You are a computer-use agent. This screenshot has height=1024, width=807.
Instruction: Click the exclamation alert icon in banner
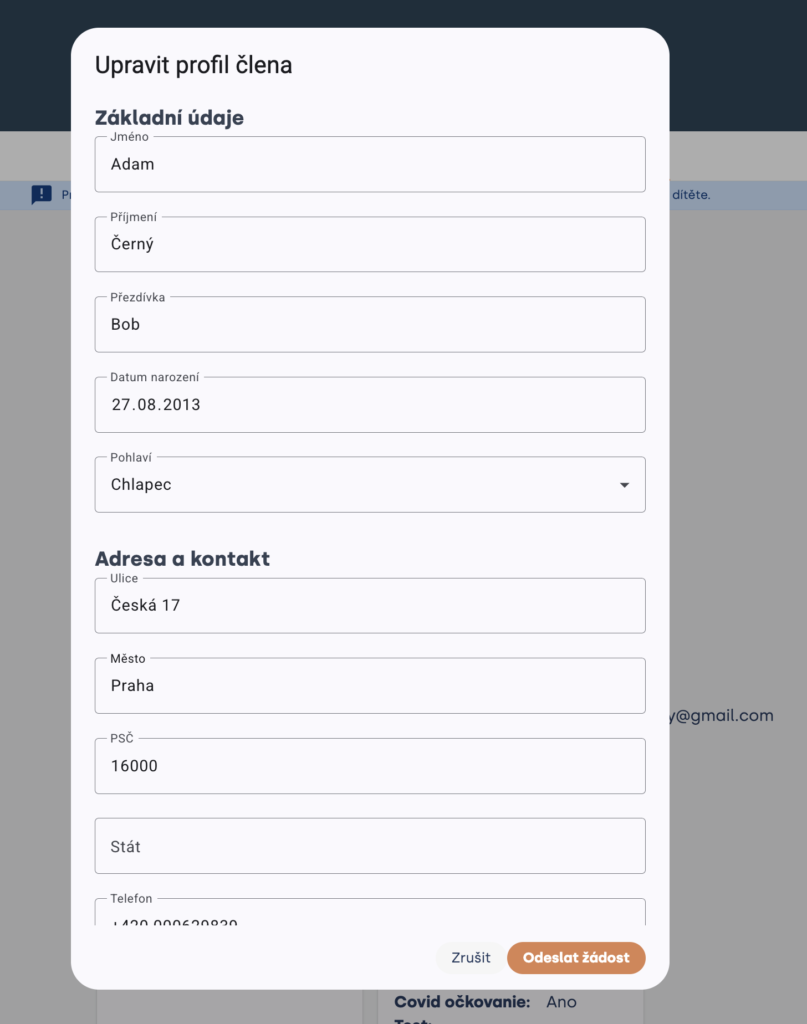tap(42, 195)
